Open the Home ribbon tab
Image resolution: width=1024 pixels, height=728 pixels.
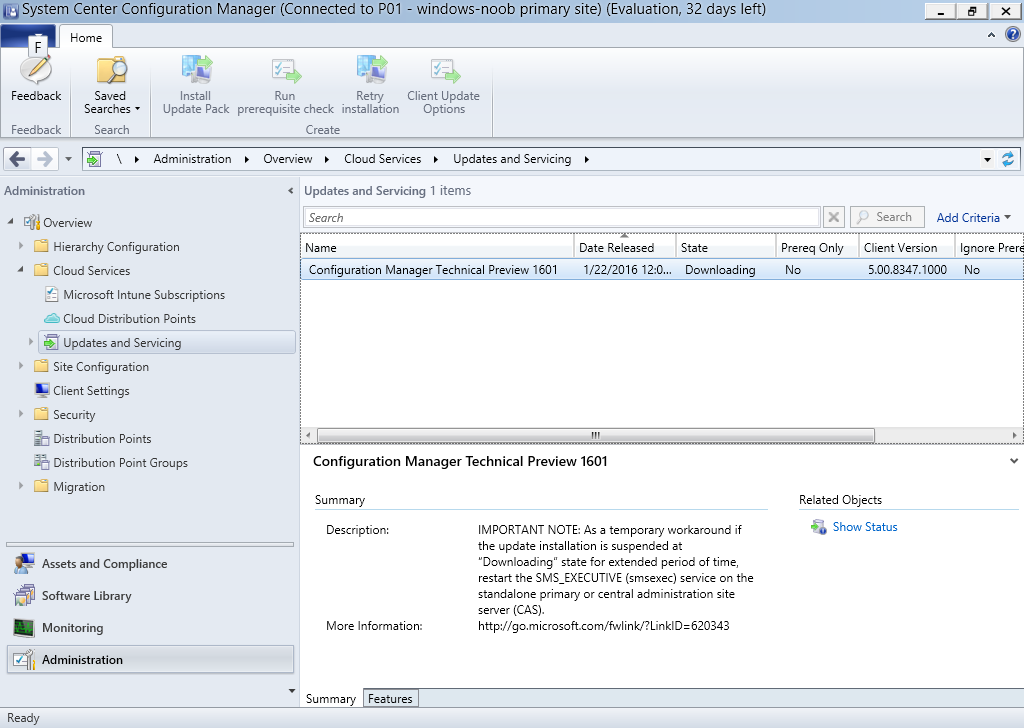(x=86, y=38)
